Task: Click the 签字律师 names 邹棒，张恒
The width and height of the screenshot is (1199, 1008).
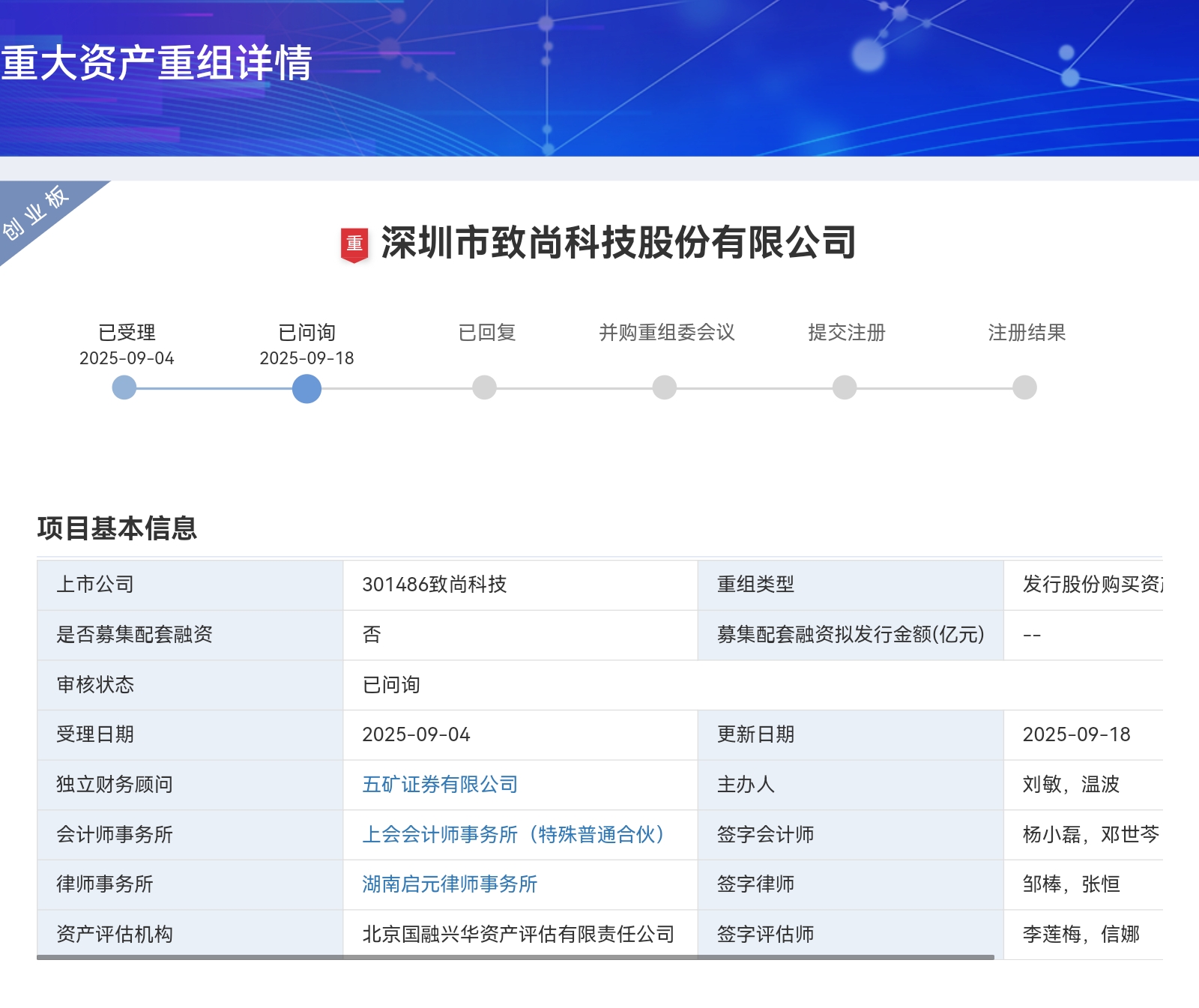Action: (x=1071, y=884)
